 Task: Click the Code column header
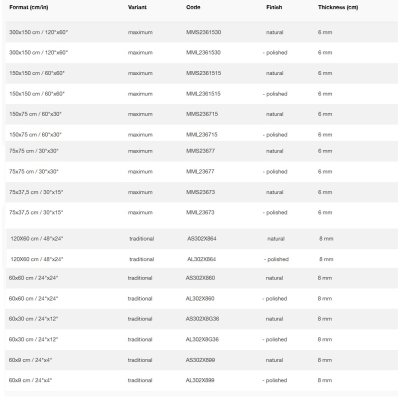(x=193, y=7)
